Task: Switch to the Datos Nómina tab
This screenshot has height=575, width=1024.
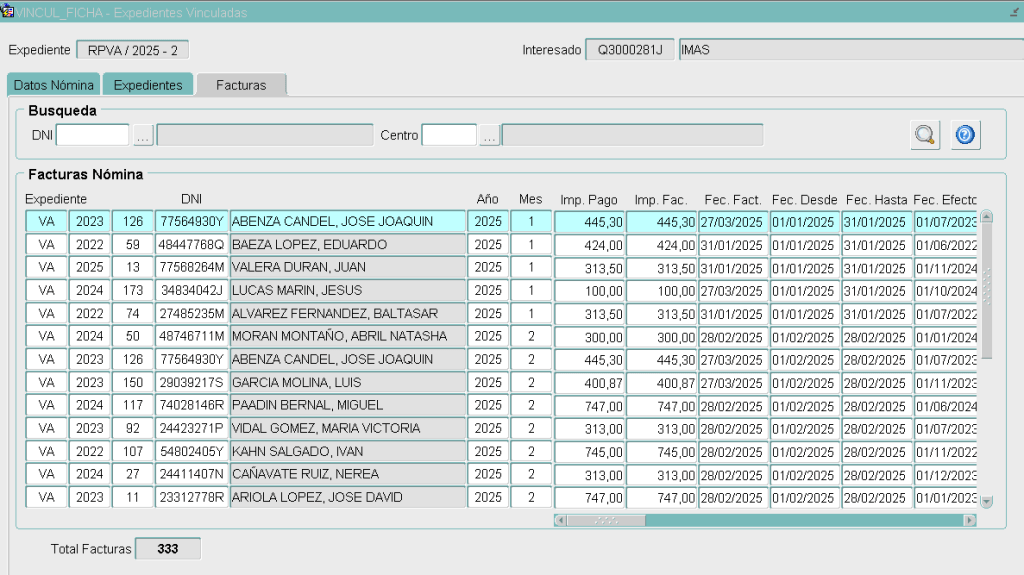Action: (53, 85)
